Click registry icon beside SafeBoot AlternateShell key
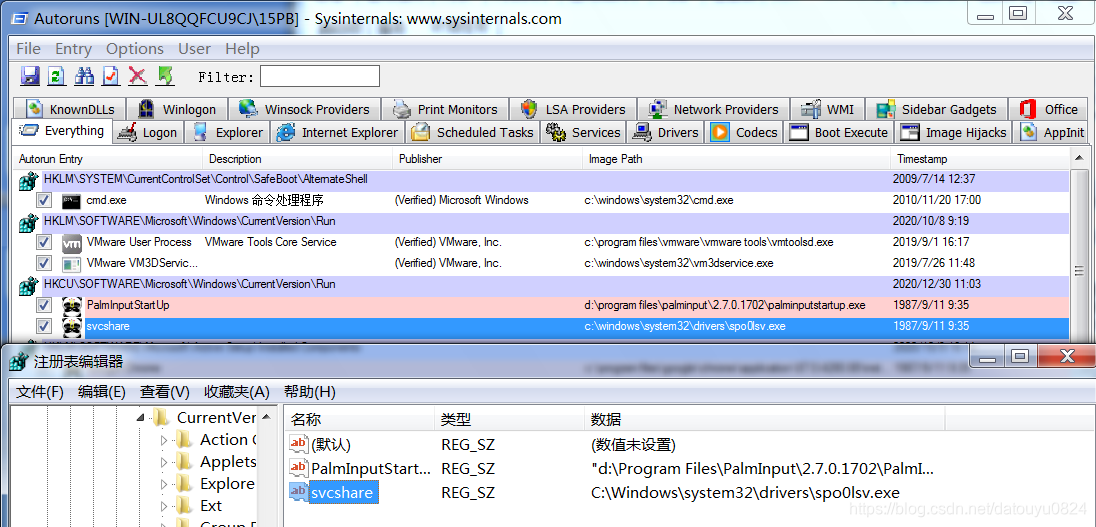 click(x=28, y=180)
